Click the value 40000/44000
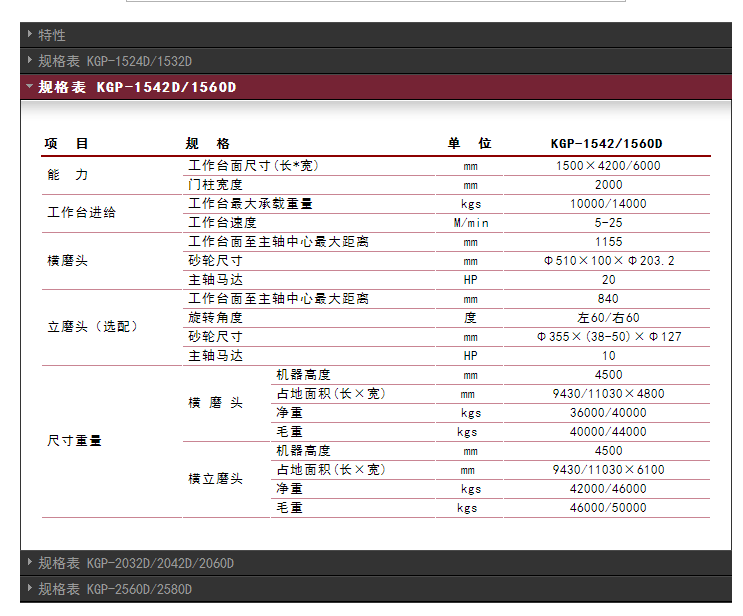The image size is (743, 616). pyautogui.click(x=608, y=432)
